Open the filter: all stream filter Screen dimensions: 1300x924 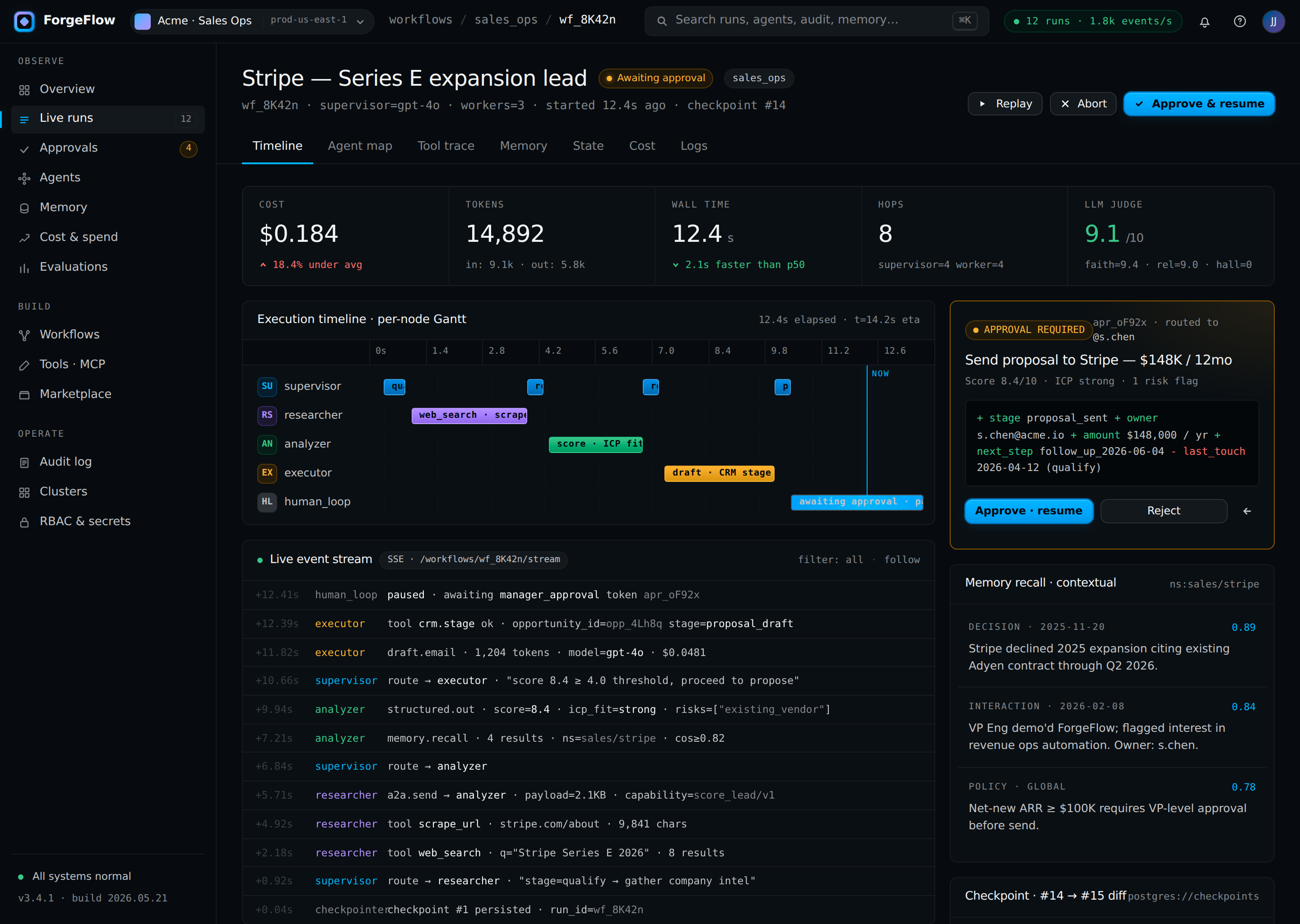[x=831, y=560]
